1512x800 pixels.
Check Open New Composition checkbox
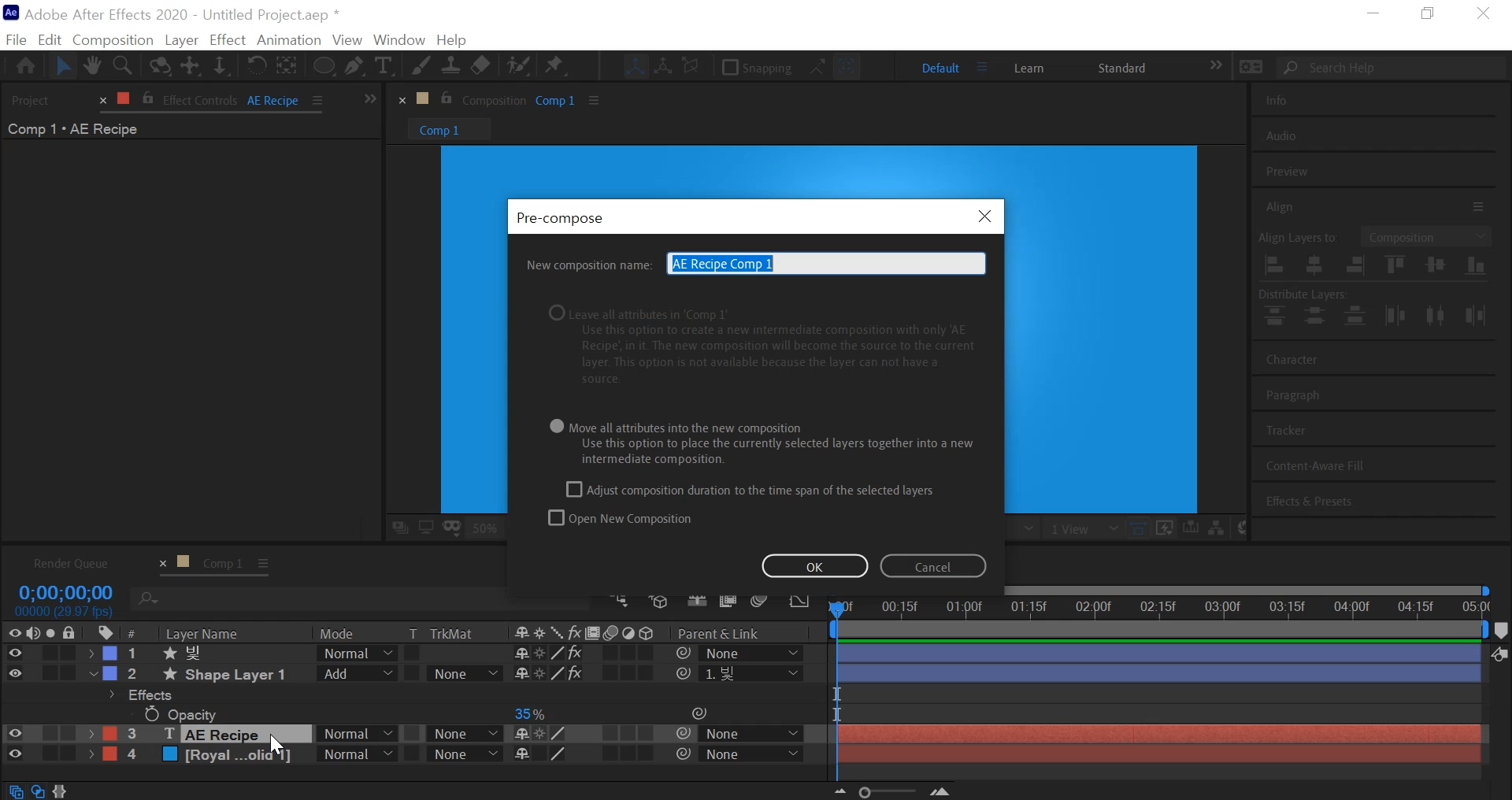557,518
